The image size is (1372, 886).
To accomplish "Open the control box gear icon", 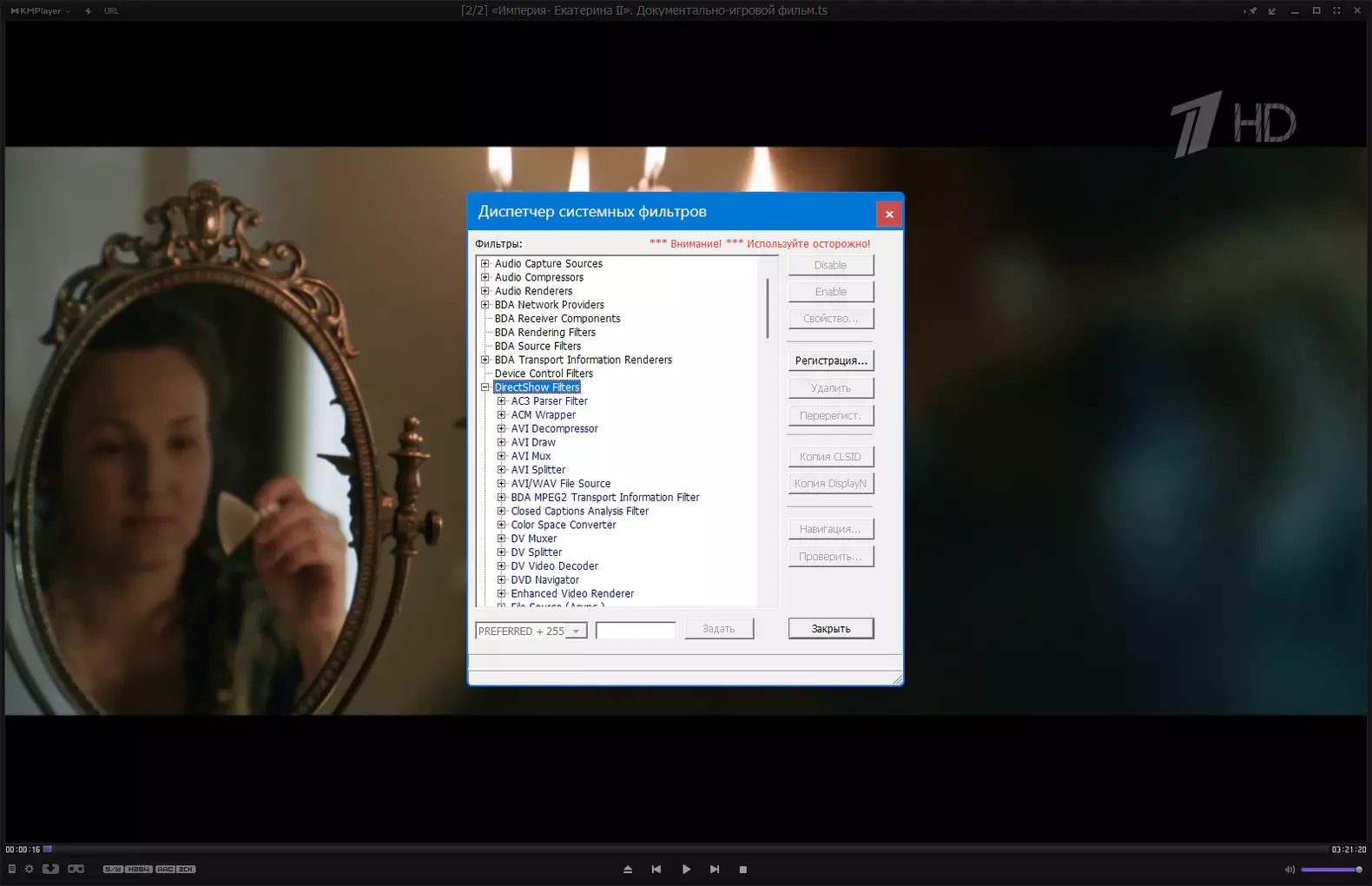I will click(x=30, y=869).
